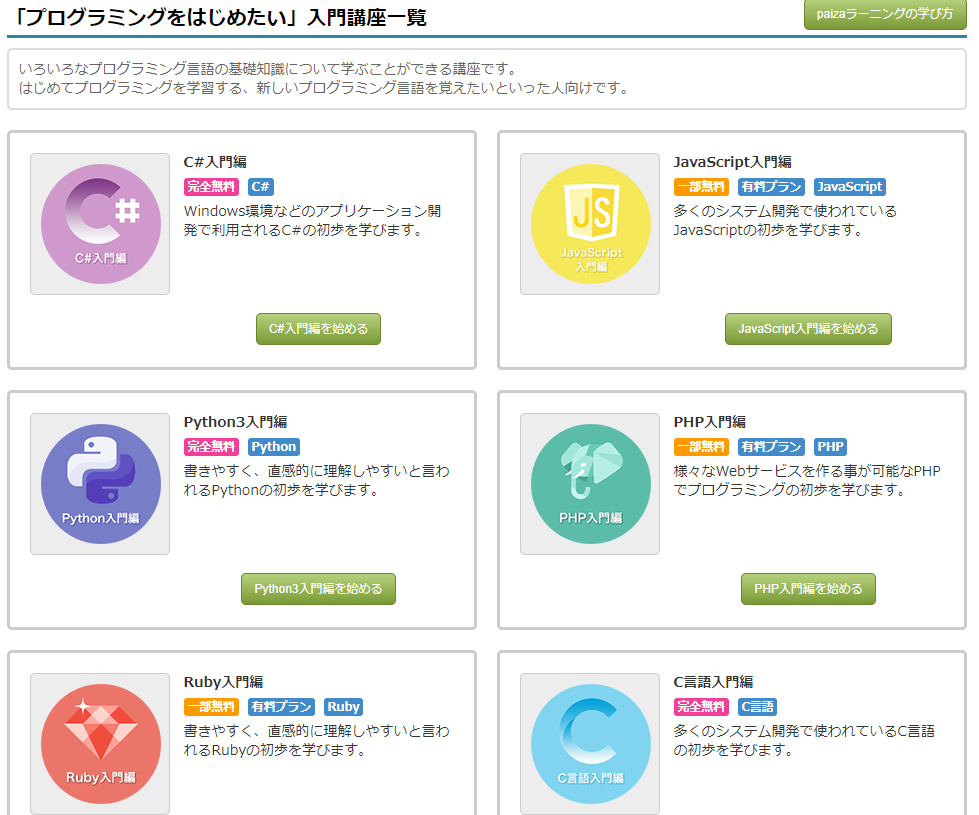Open the Ruby入門編 title link
The width and height of the screenshot is (979, 815).
pyautogui.click(x=223, y=682)
